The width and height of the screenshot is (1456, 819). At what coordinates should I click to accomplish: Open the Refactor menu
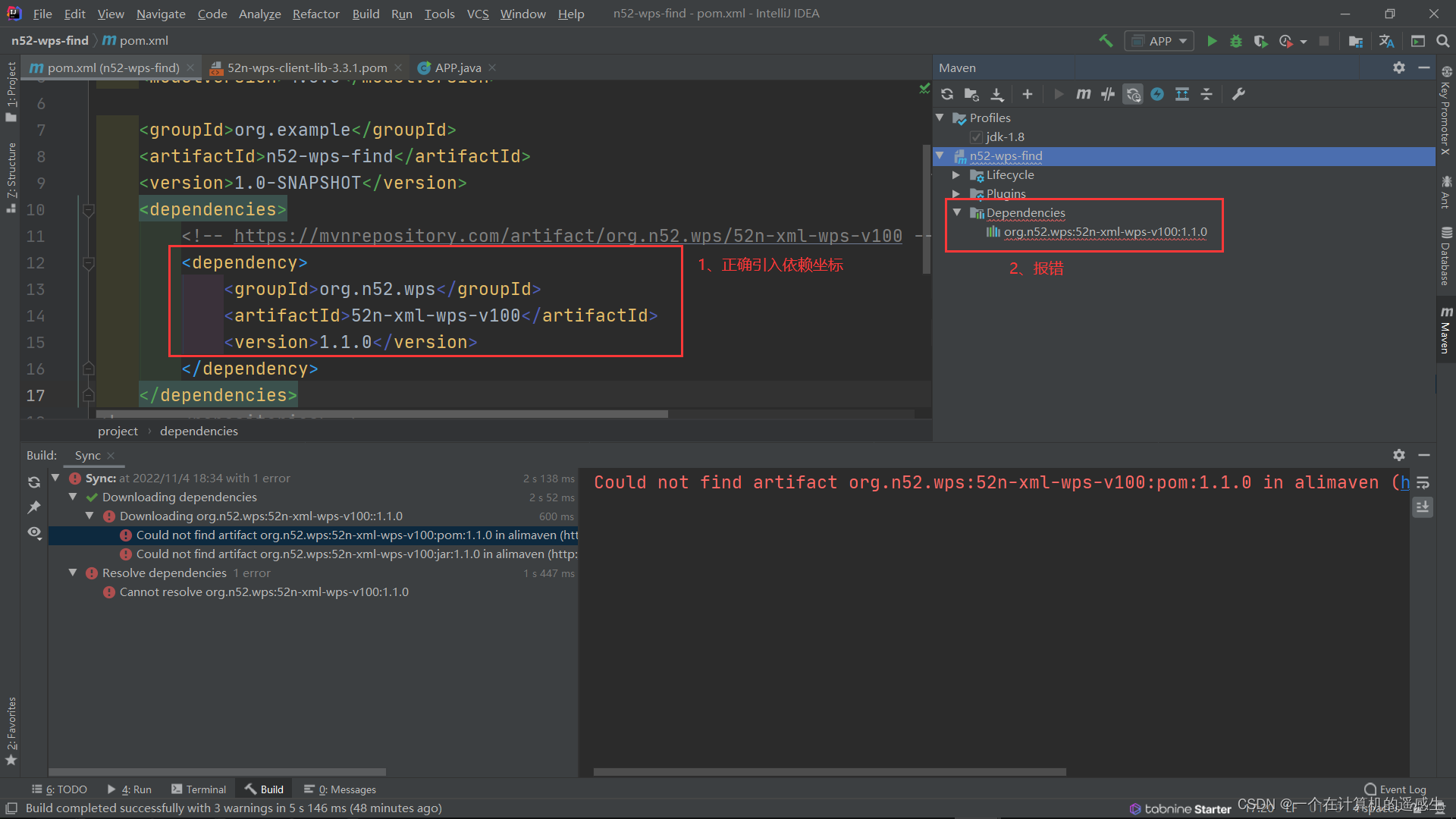tap(315, 14)
